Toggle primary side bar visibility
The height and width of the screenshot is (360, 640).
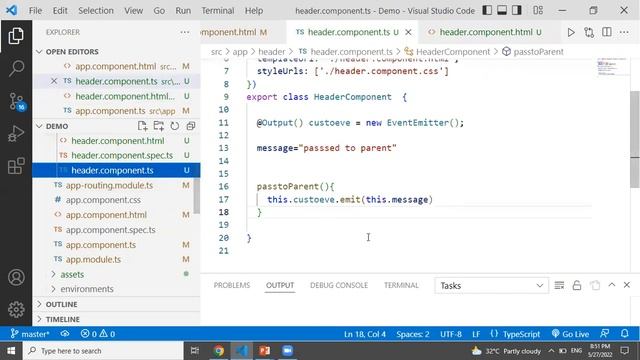487,10
